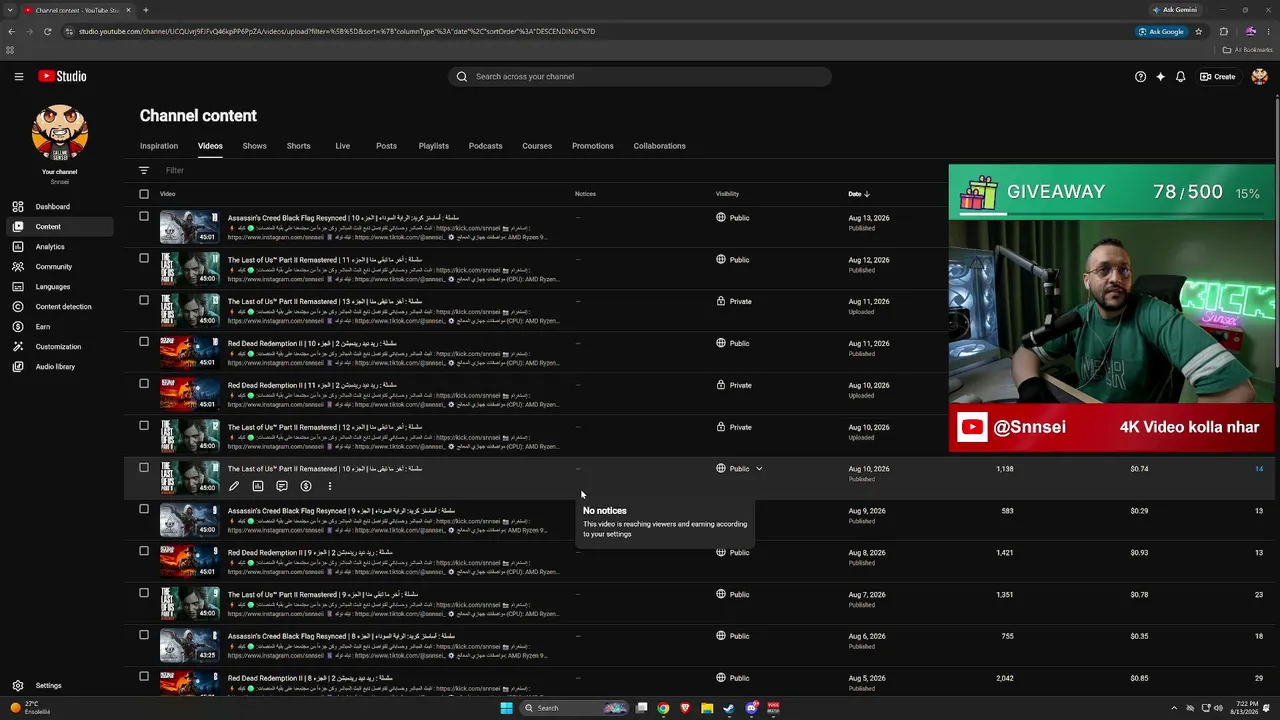The height and width of the screenshot is (720, 1280).
Task: Switch to the Live tab
Action: pyautogui.click(x=342, y=146)
